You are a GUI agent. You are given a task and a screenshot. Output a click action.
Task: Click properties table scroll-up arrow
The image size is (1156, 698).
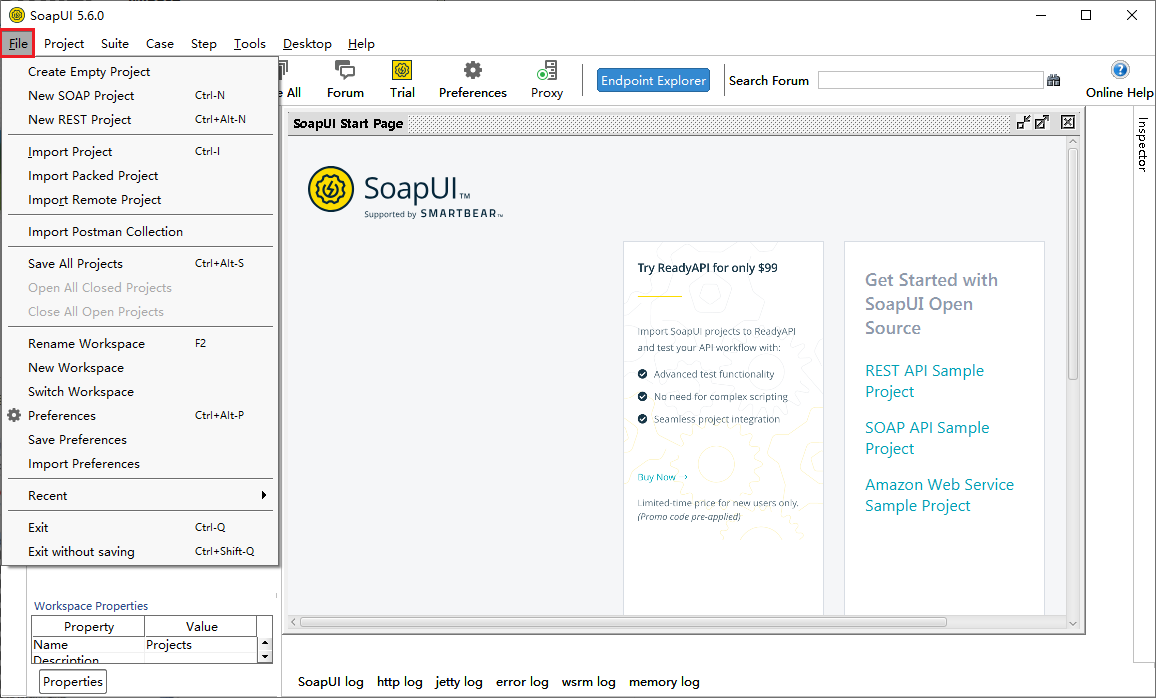tap(265, 643)
